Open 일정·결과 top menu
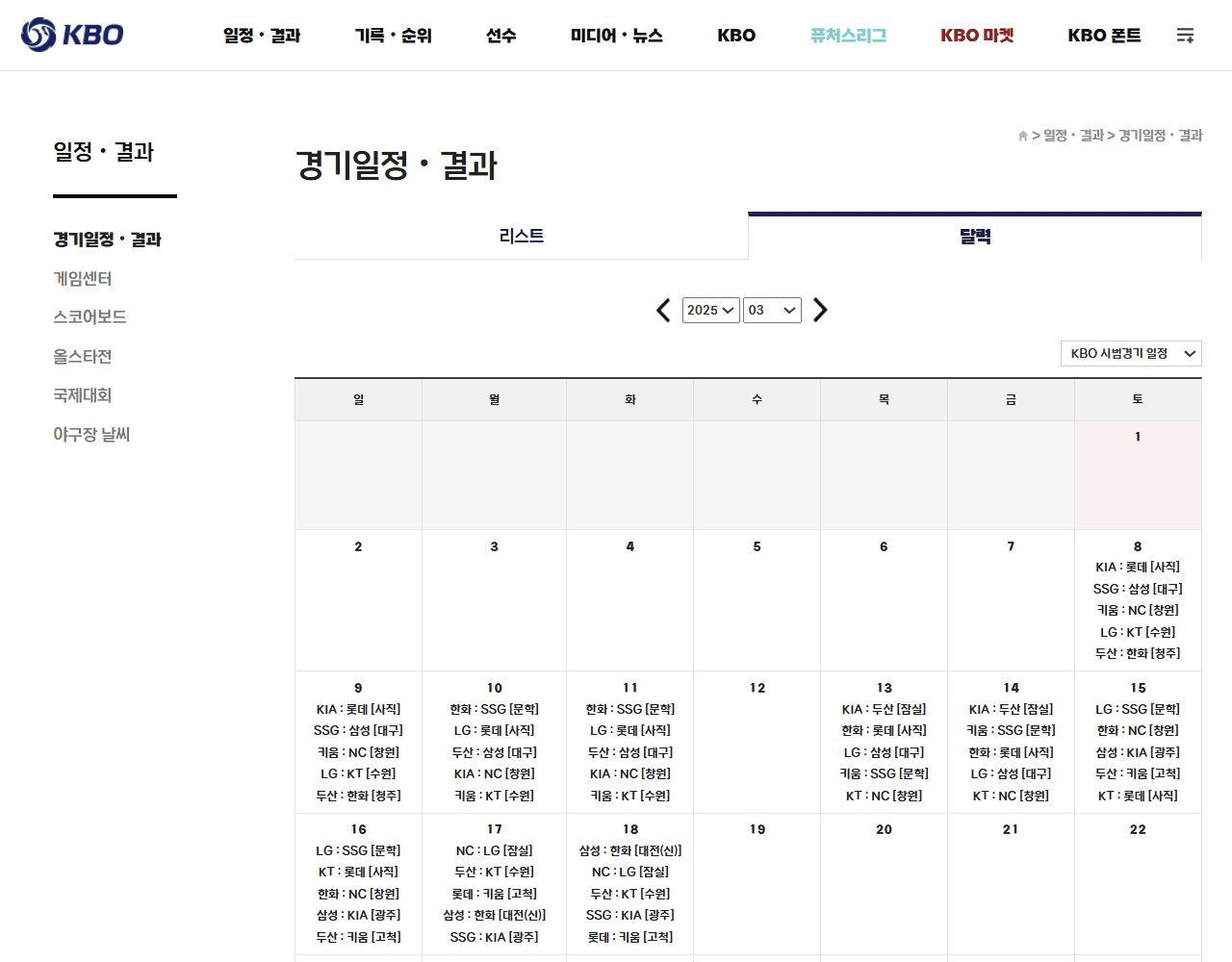 pos(262,36)
